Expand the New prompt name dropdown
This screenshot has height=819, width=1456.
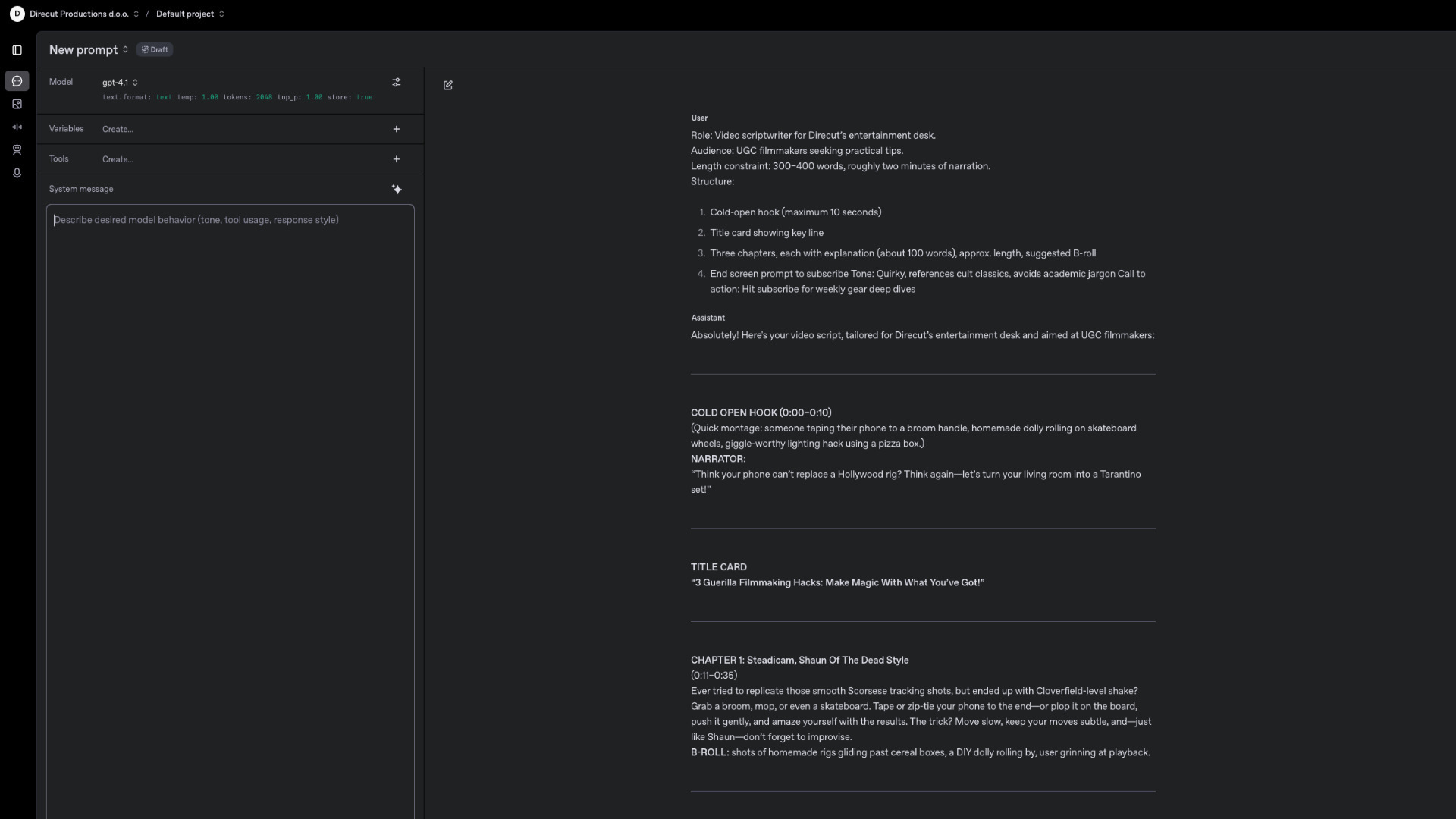pyautogui.click(x=89, y=49)
